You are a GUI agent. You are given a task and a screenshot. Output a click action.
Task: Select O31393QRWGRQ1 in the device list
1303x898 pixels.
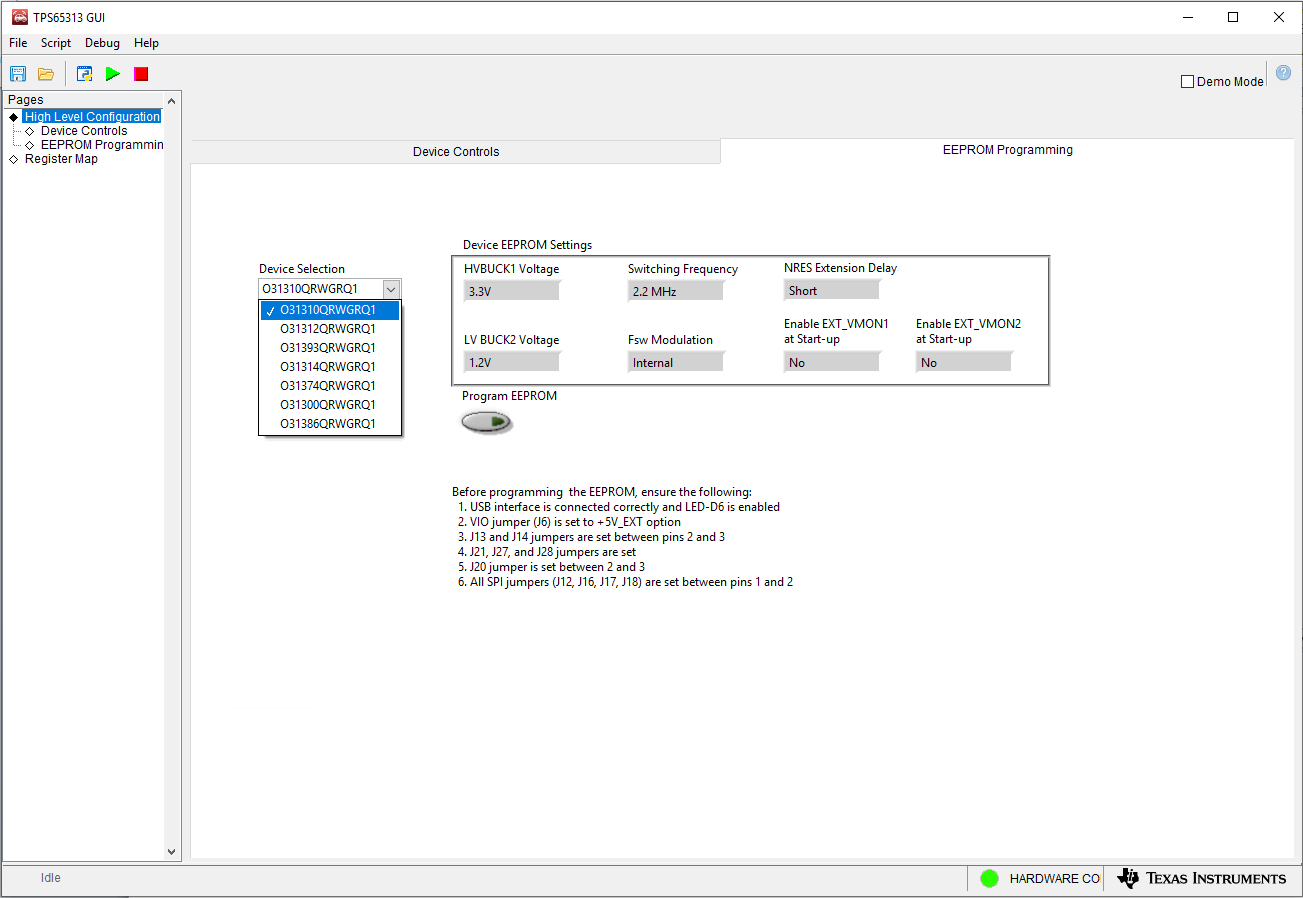330,348
